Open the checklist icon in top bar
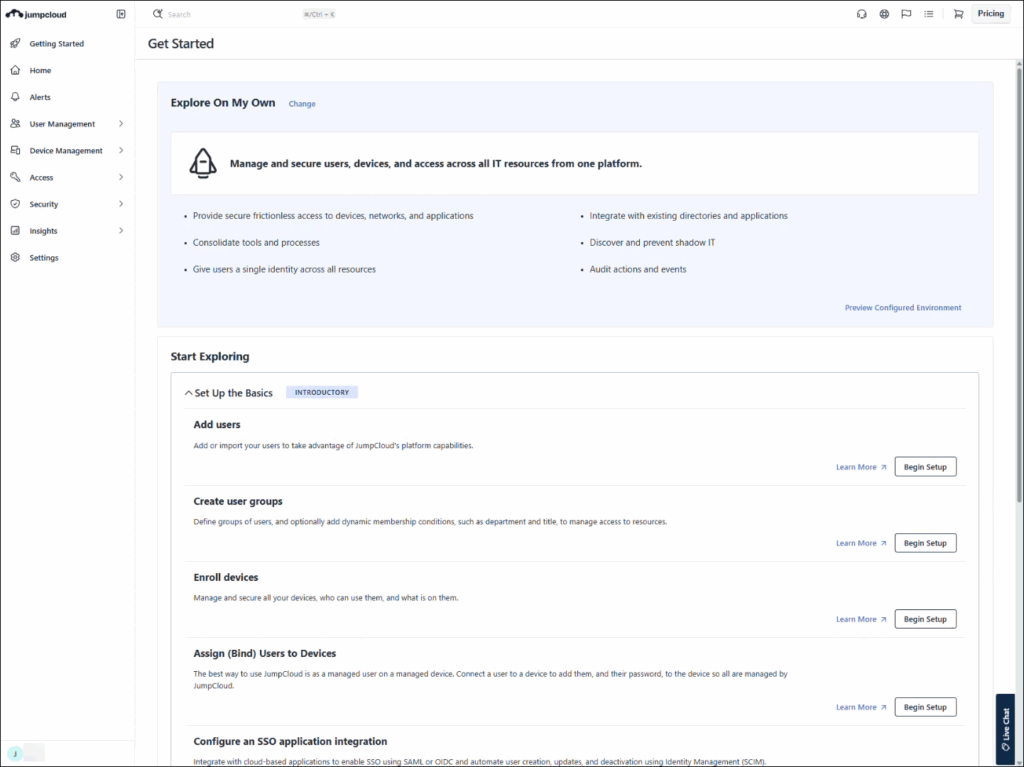The image size is (1024, 767). point(929,14)
